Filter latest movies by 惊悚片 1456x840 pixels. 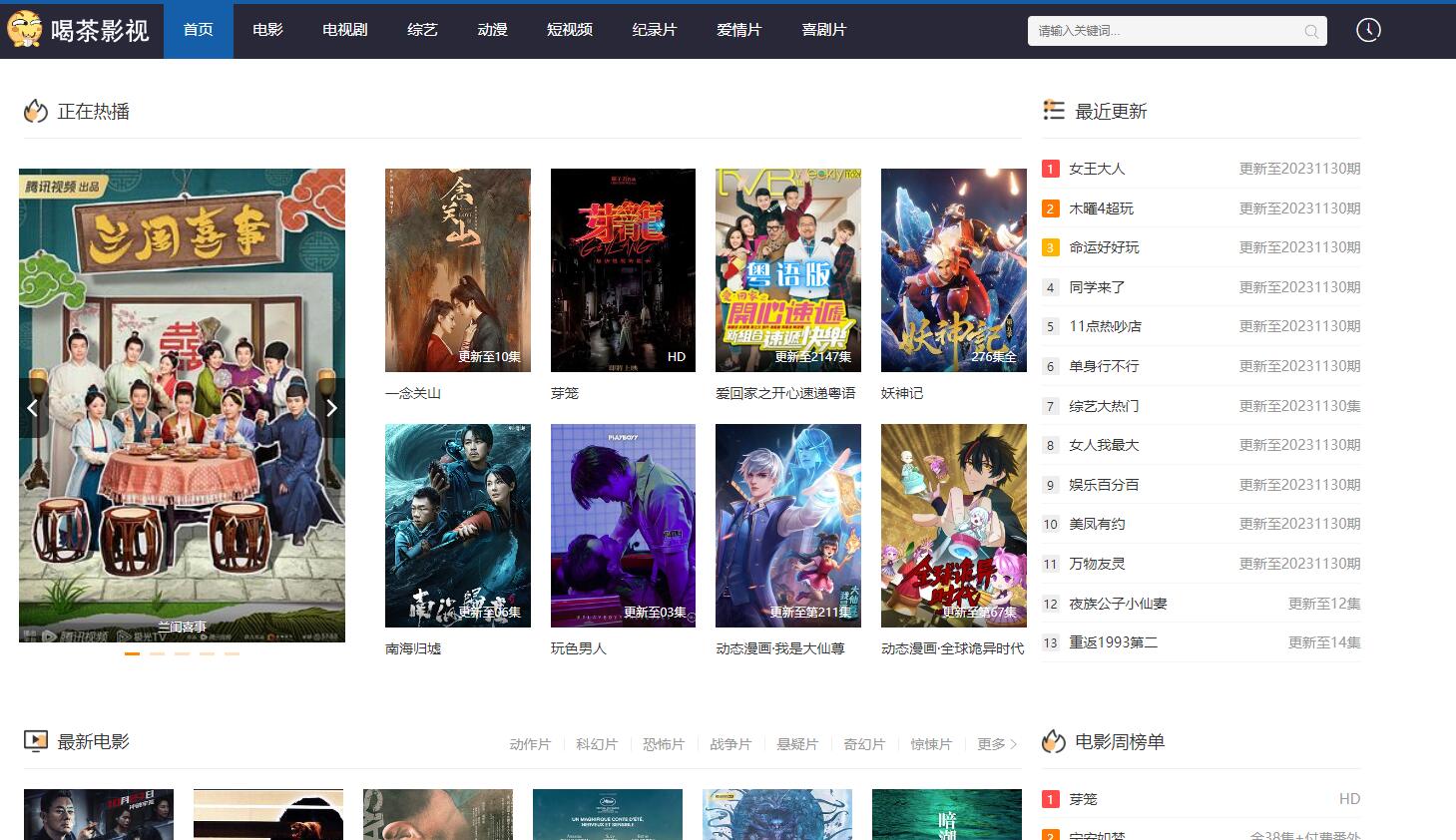click(x=931, y=744)
